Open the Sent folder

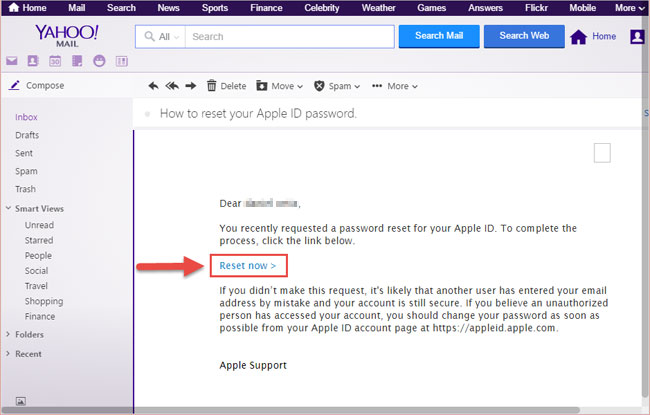click(24, 153)
